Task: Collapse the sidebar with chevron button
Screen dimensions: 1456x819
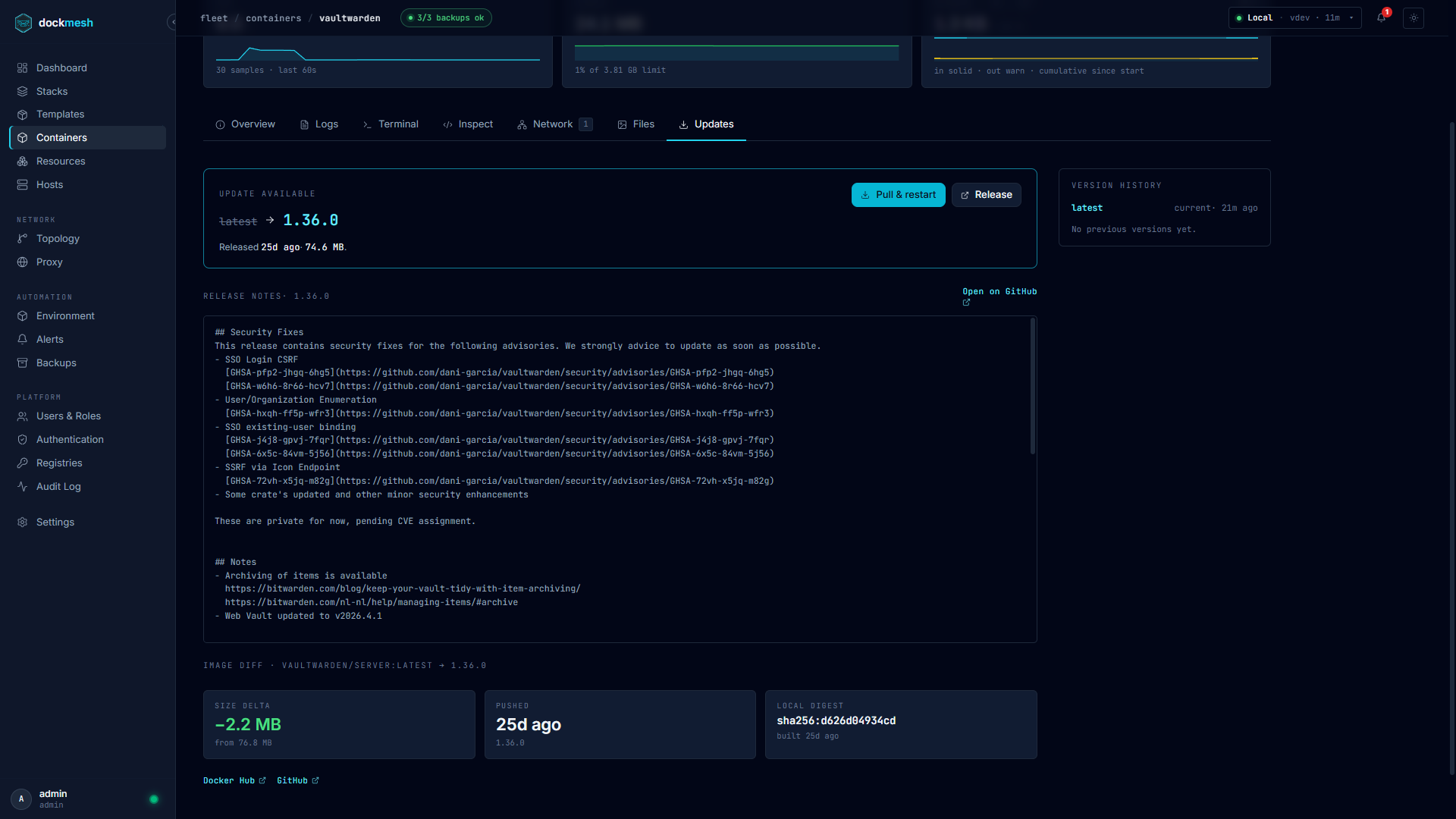Action: [173, 22]
